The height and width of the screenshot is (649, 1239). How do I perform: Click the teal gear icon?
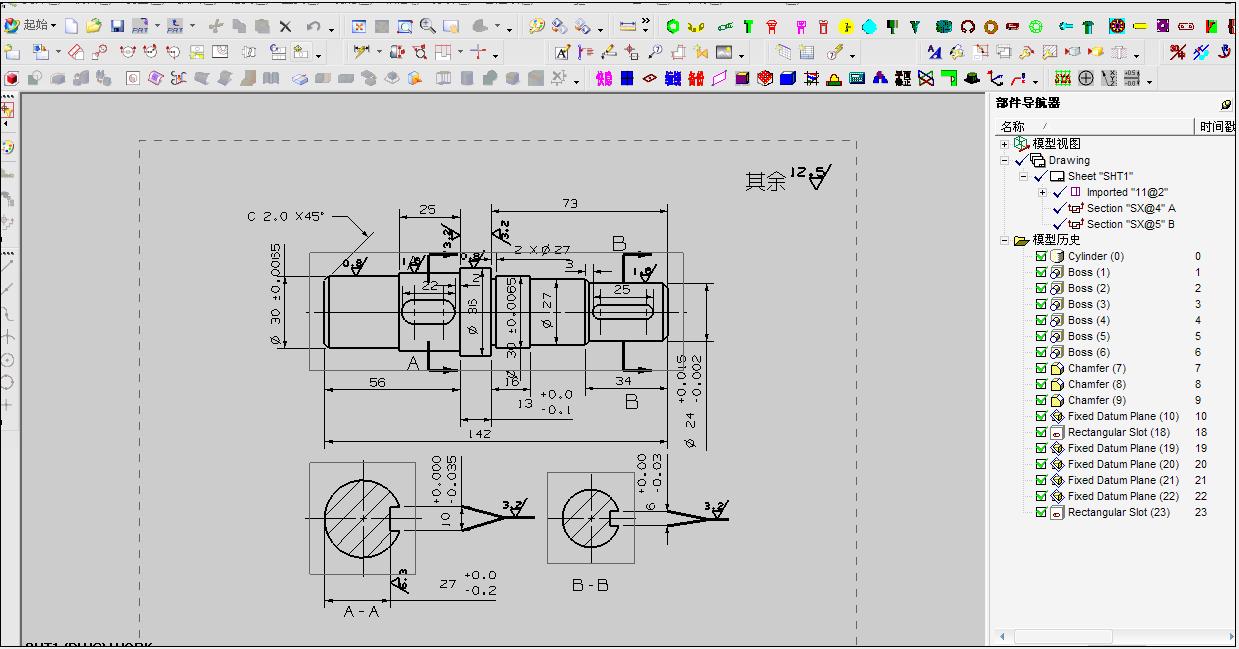[x=944, y=26]
